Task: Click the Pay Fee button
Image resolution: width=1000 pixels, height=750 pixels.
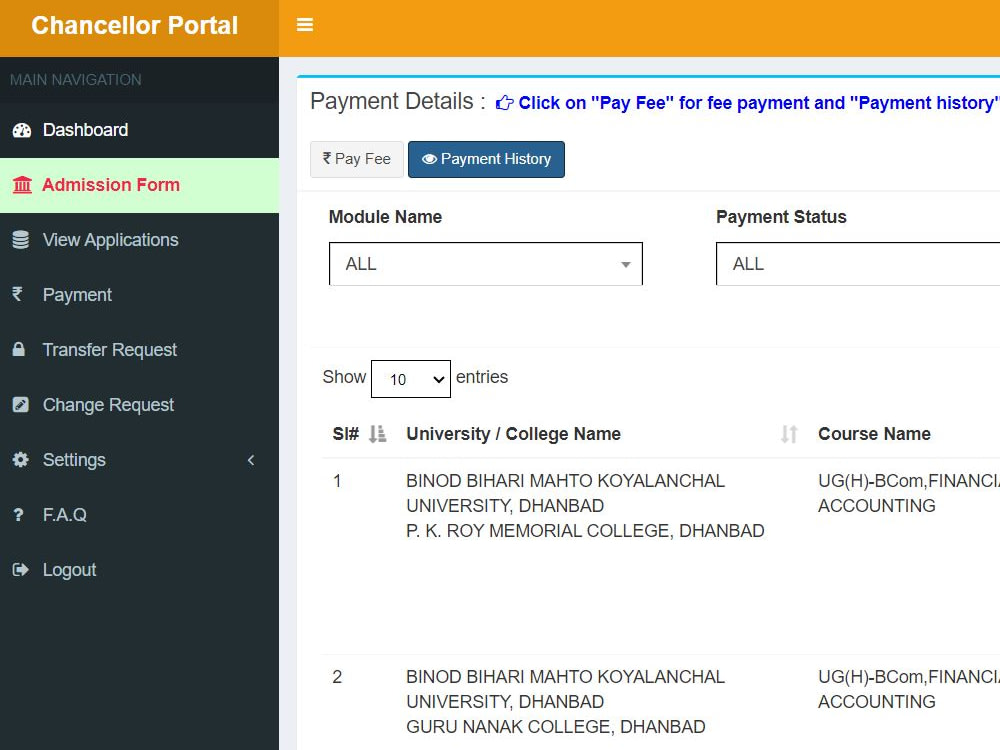Action: point(357,159)
